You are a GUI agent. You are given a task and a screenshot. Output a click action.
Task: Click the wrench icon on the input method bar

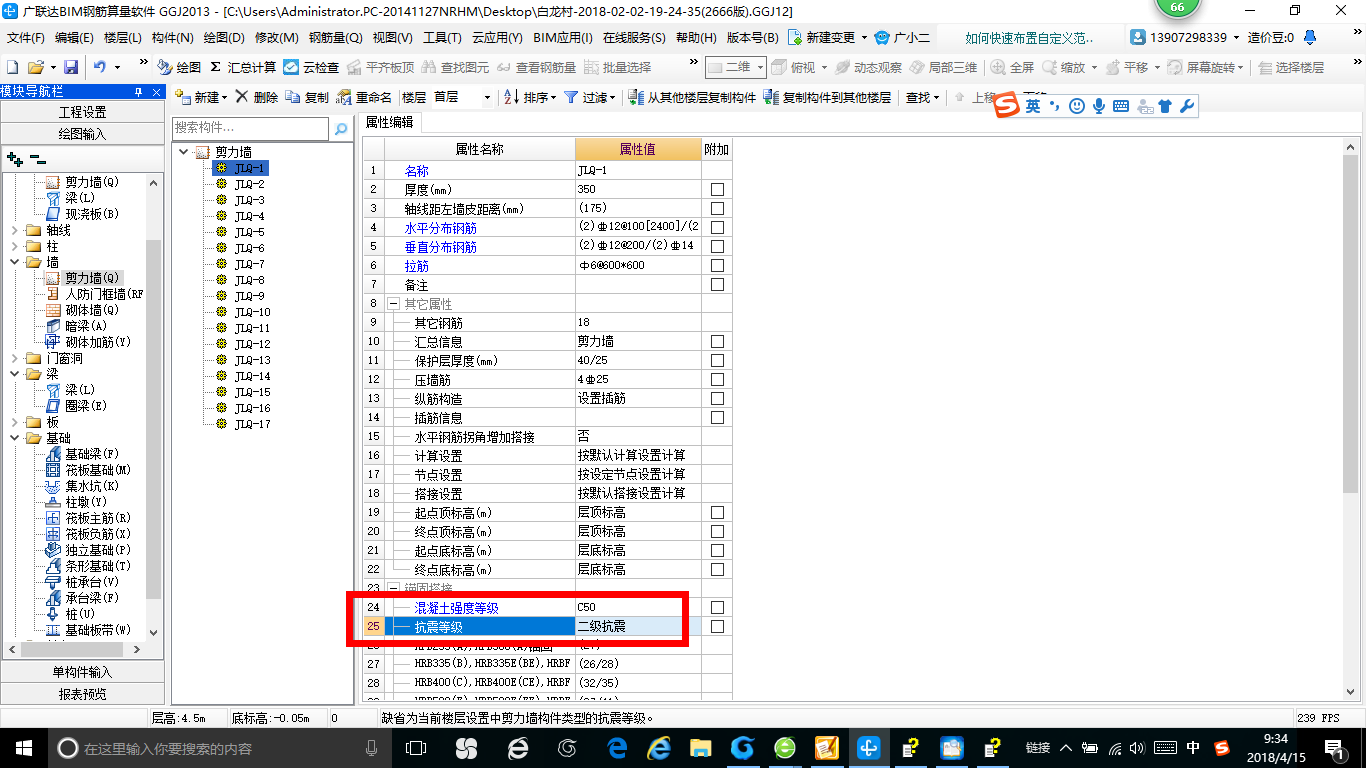point(1187,106)
